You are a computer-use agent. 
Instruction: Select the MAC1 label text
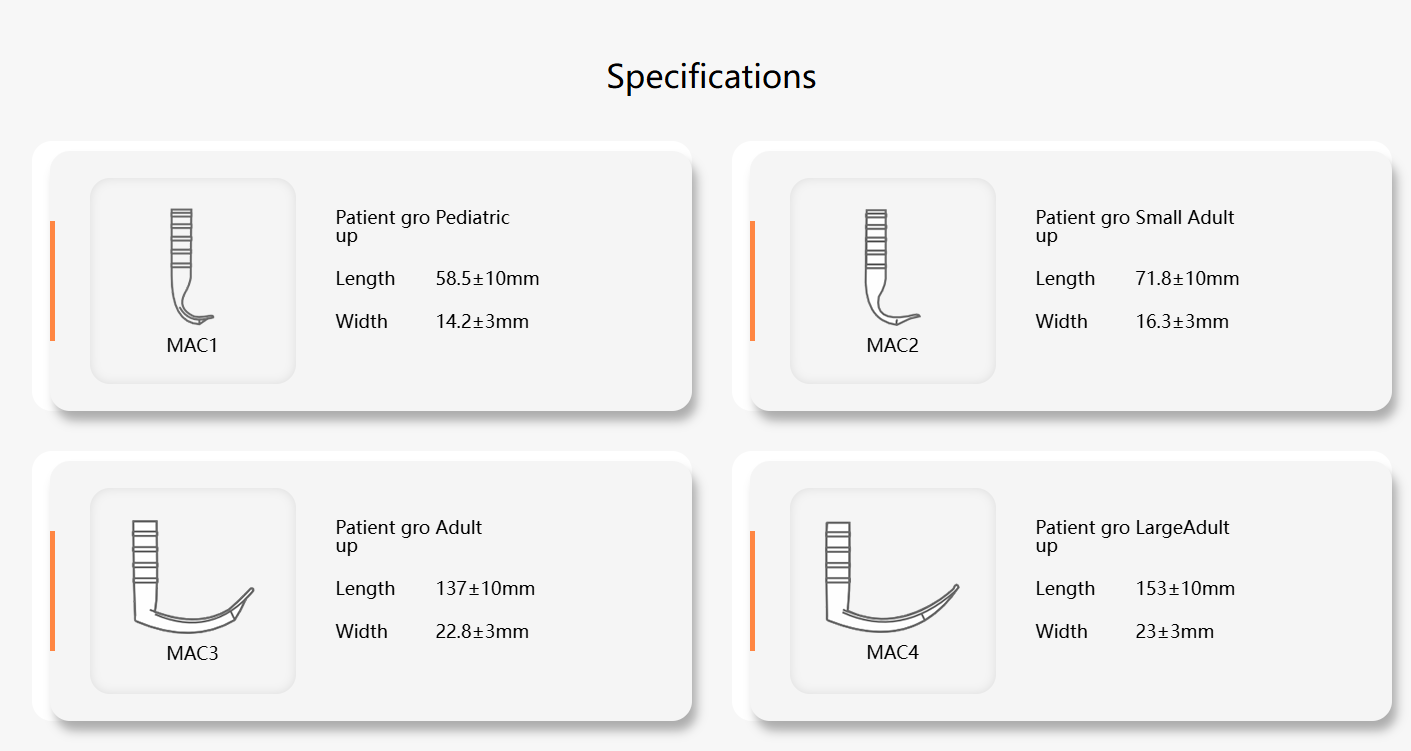point(192,346)
